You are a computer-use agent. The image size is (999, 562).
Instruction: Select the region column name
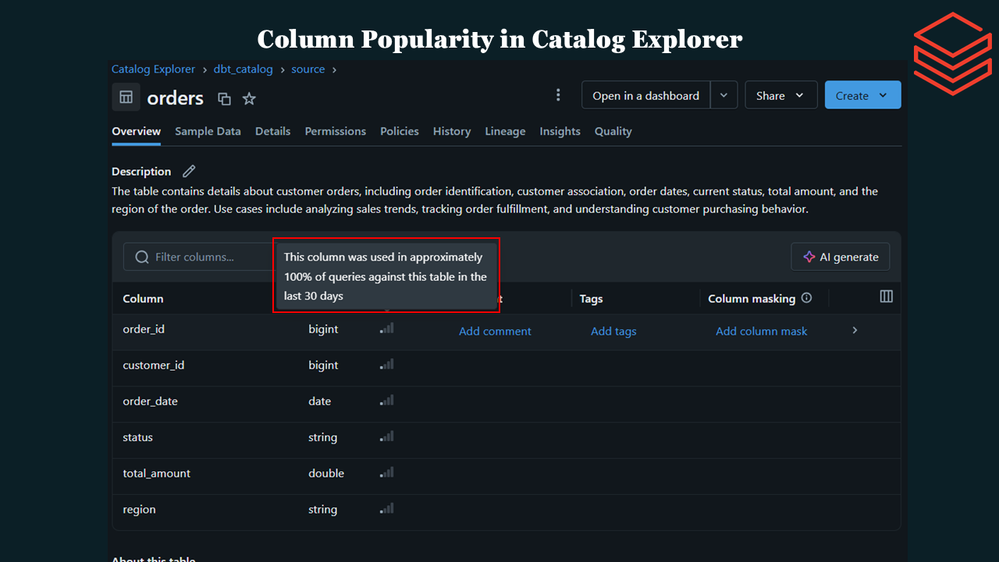(139, 509)
